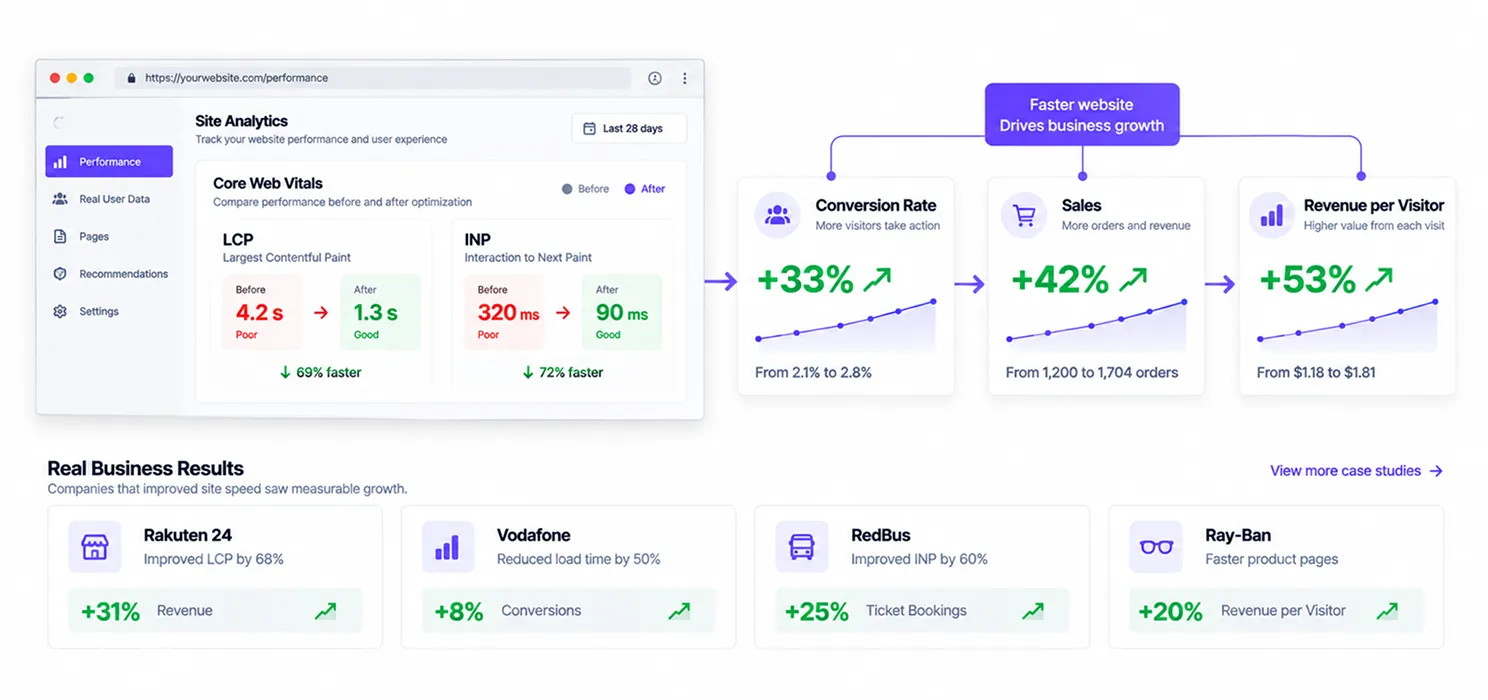
Task: Click calendar icon in date range button
Action: [x=589, y=129]
